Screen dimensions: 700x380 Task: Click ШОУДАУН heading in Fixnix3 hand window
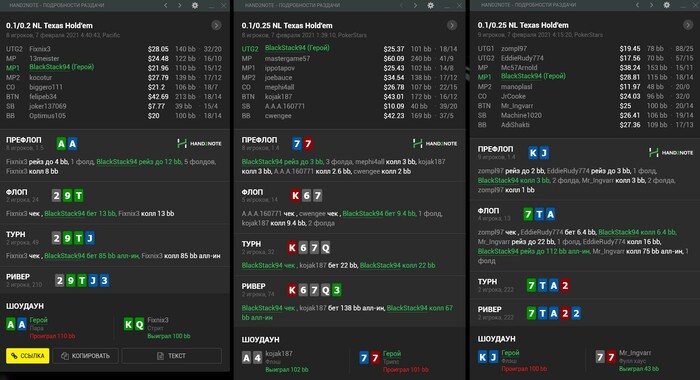(x=25, y=306)
